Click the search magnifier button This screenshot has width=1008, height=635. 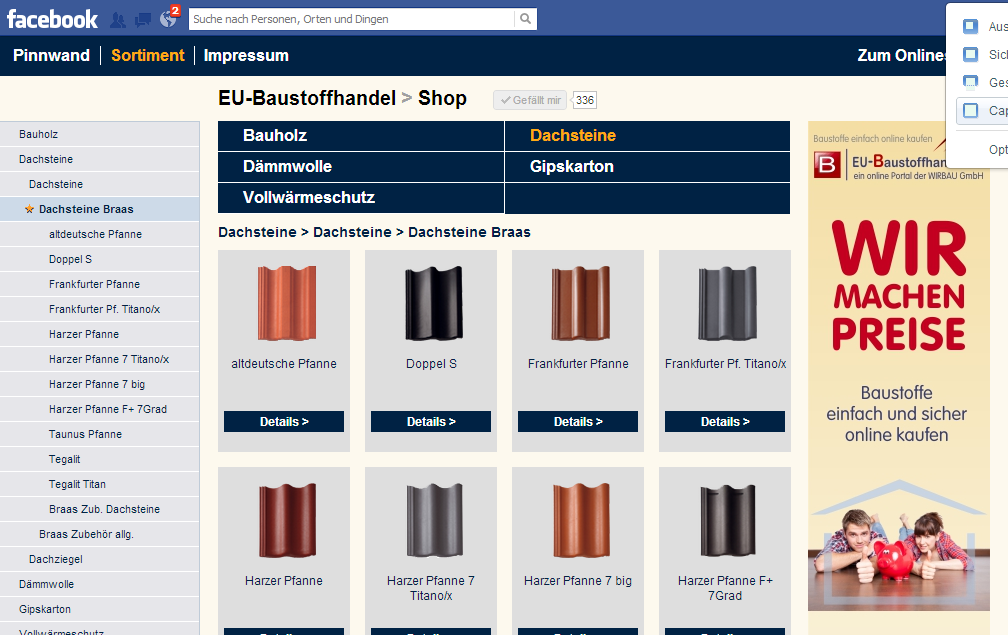[525, 19]
